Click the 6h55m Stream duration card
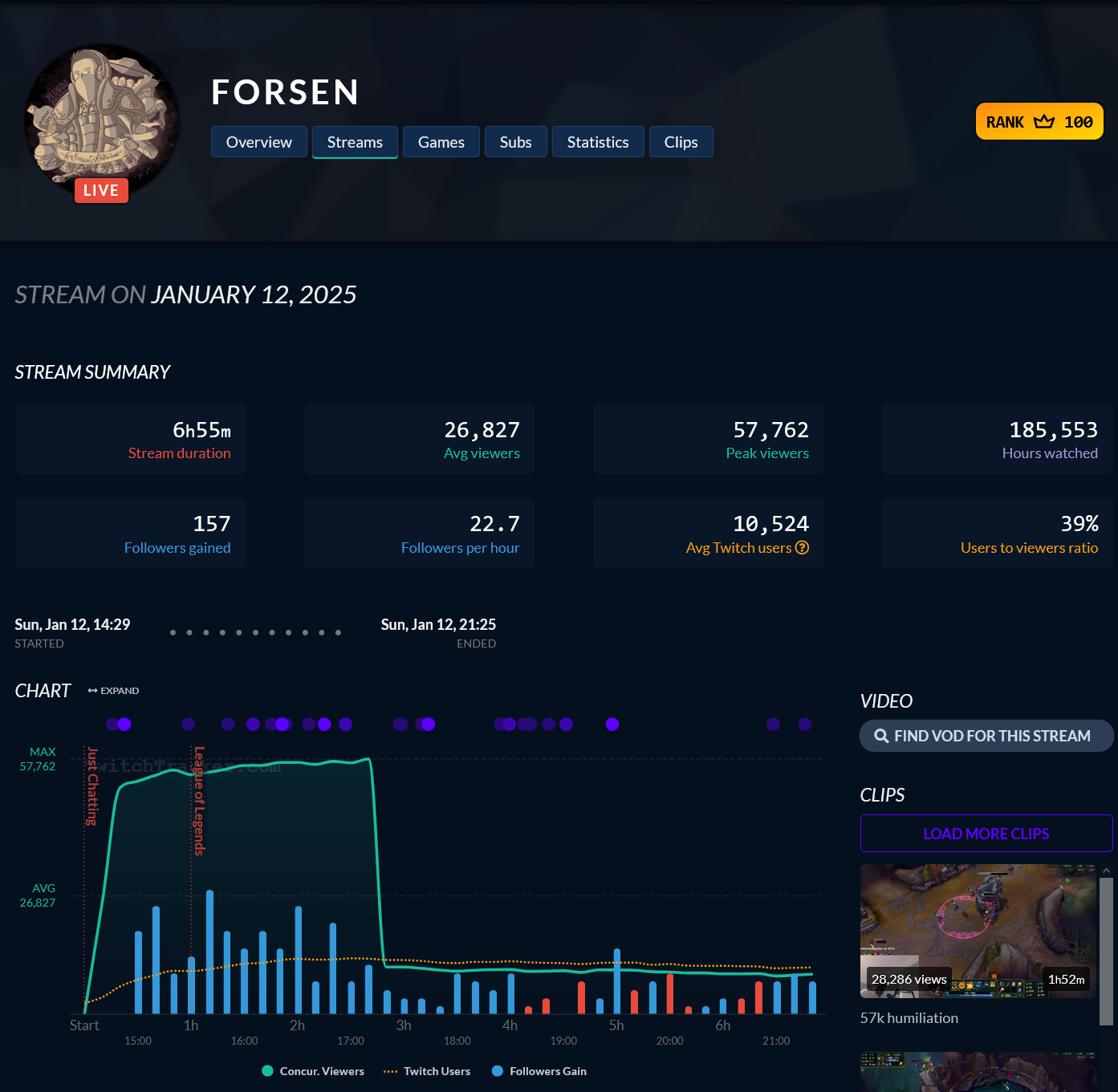1118x1092 pixels. point(130,439)
